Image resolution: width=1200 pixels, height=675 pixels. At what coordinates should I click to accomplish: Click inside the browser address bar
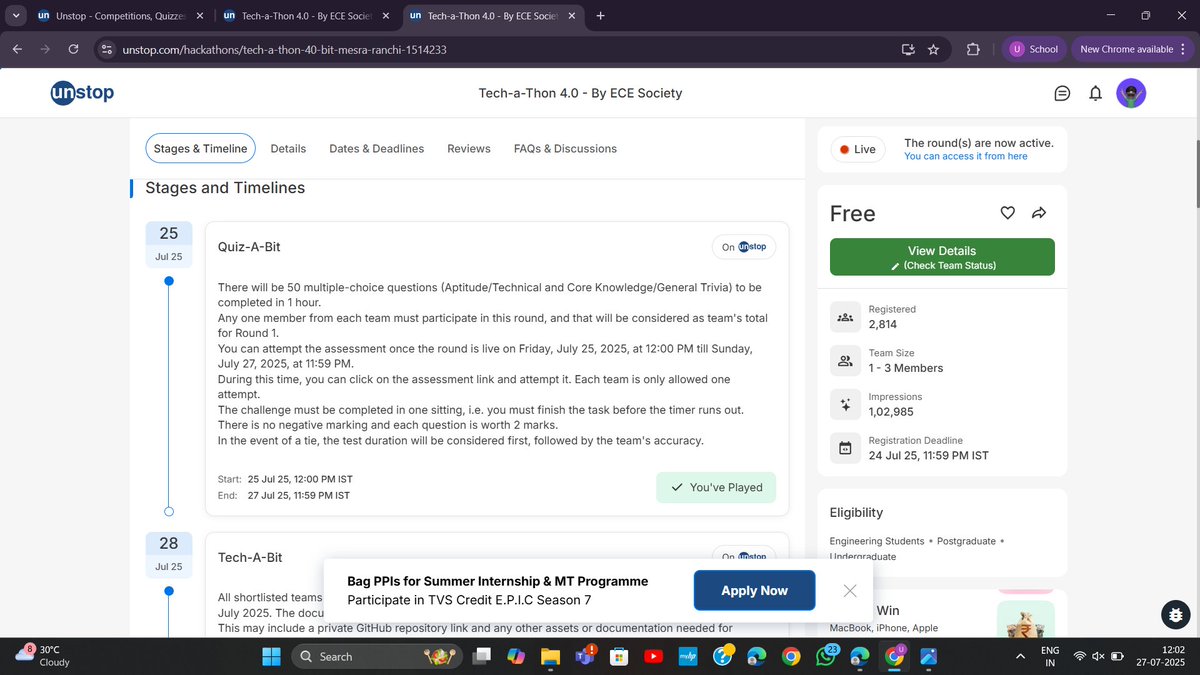coord(300,48)
